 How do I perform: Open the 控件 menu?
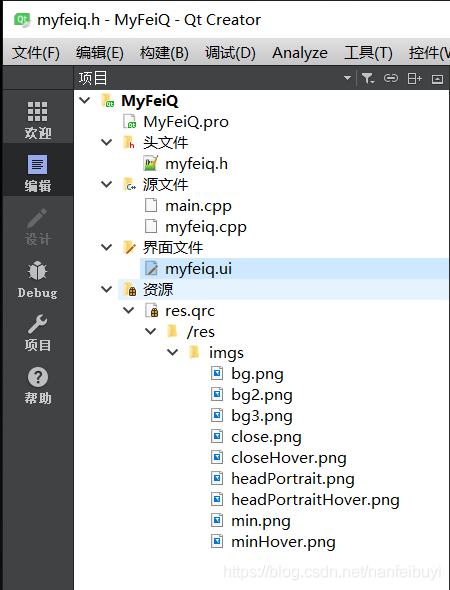(429, 53)
